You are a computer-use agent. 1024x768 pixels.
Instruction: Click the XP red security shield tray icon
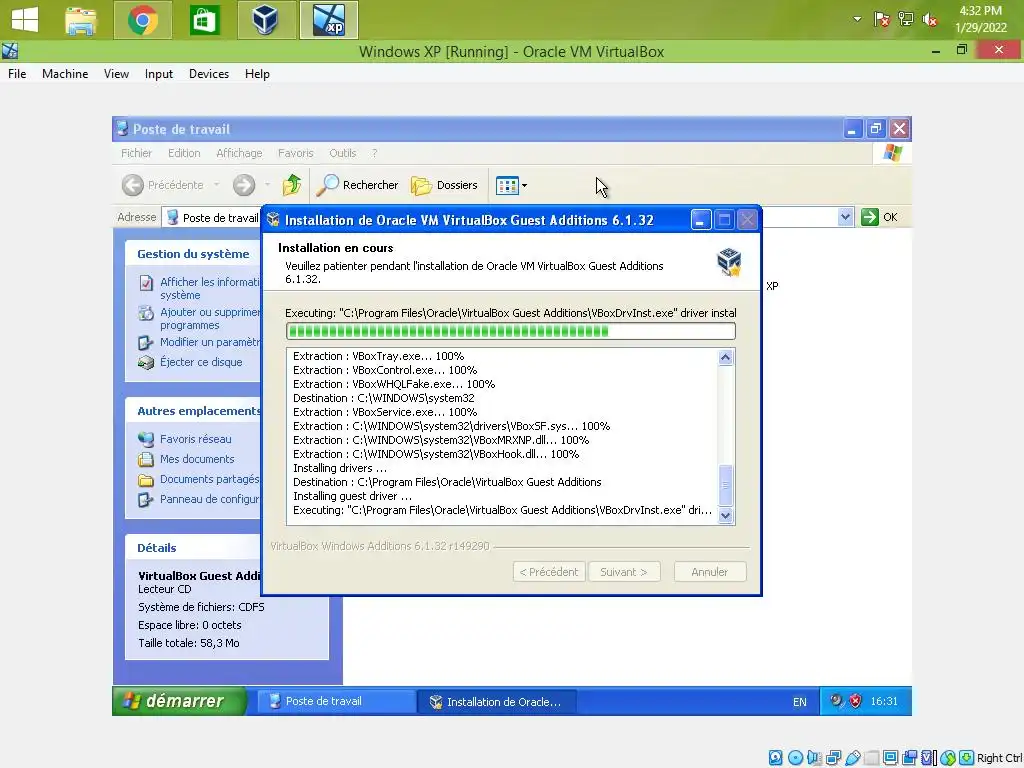coord(856,701)
